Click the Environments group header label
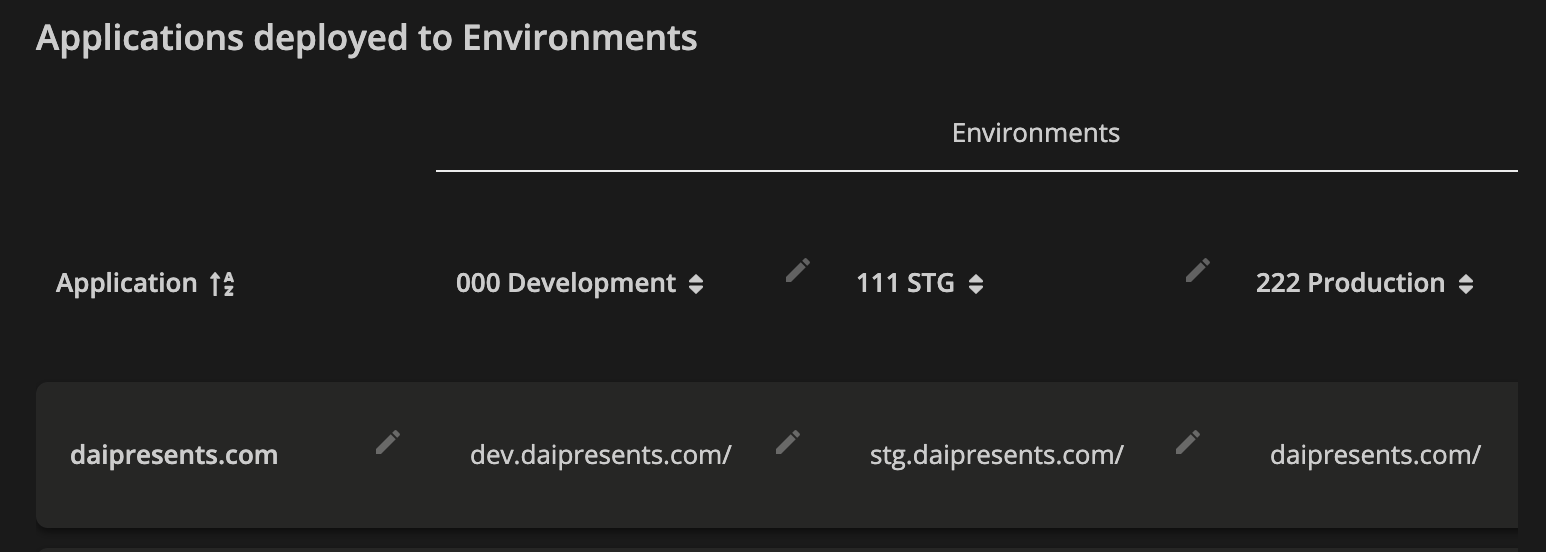The image size is (1546, 552). (x=1036, y=133)
